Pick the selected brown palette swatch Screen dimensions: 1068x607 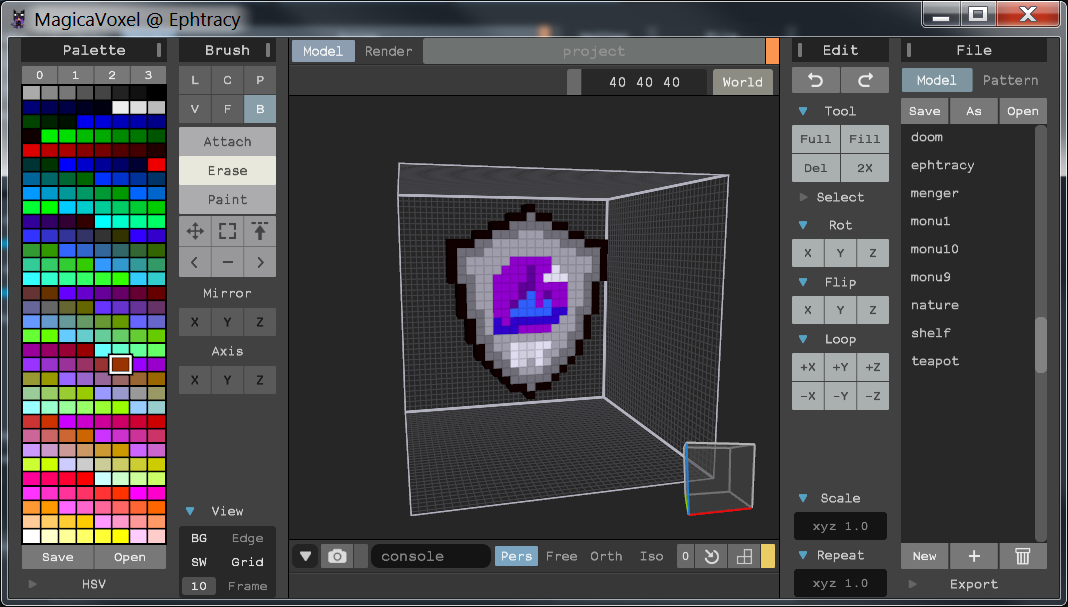coord(121,364)
